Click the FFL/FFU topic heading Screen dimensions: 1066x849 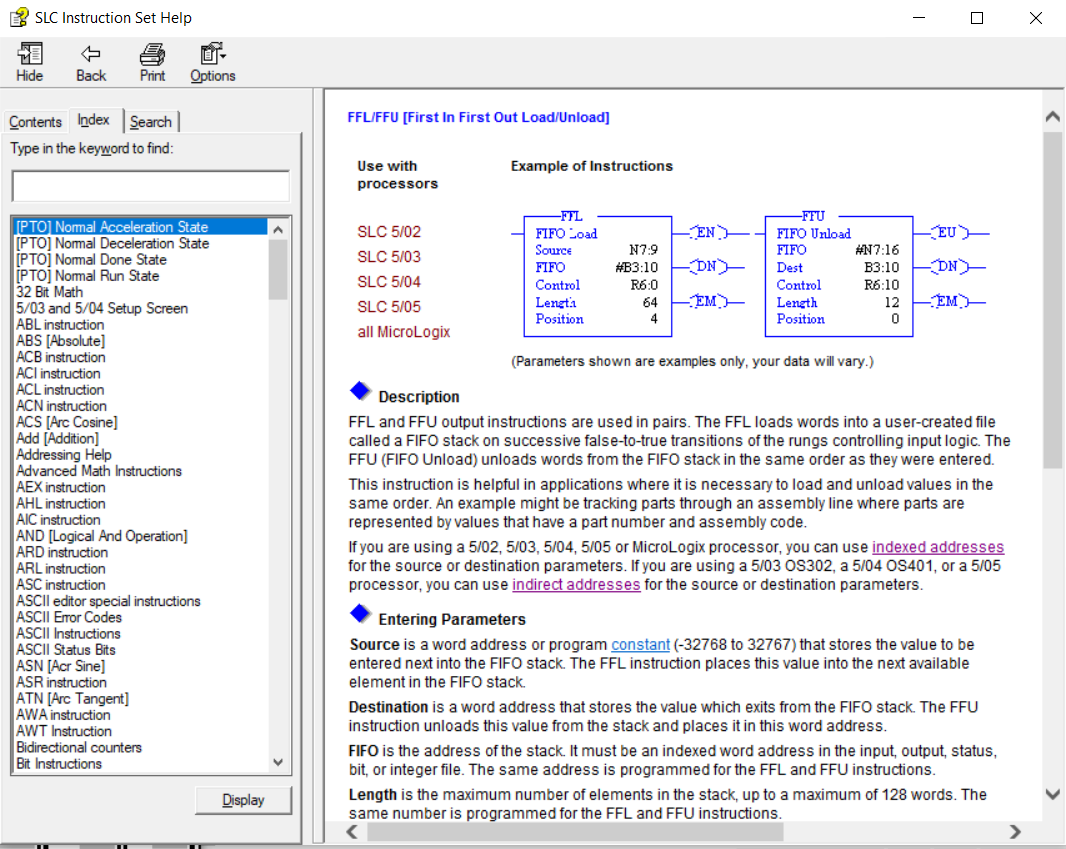point(478,117)
